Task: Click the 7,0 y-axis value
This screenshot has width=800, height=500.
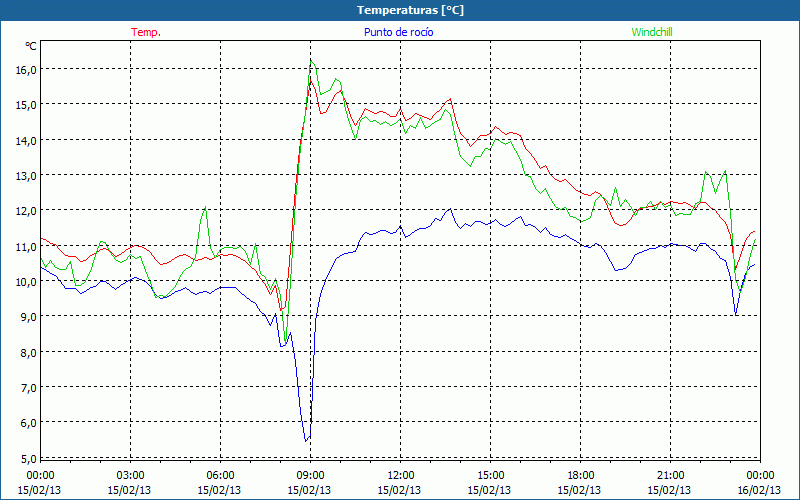Action: coord(28,388)
